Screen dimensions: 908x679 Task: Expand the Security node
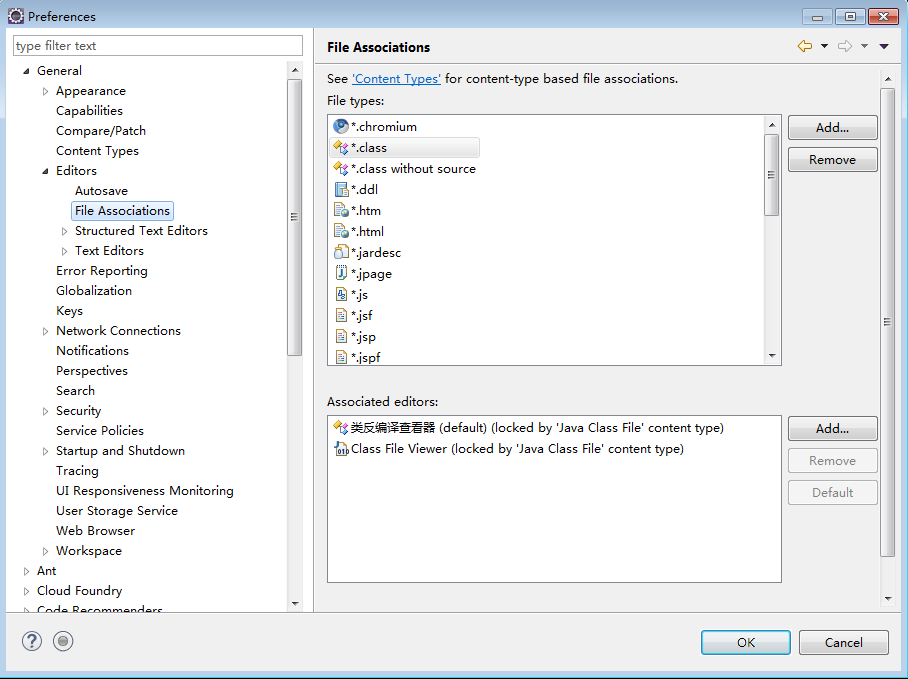(45, 412)
